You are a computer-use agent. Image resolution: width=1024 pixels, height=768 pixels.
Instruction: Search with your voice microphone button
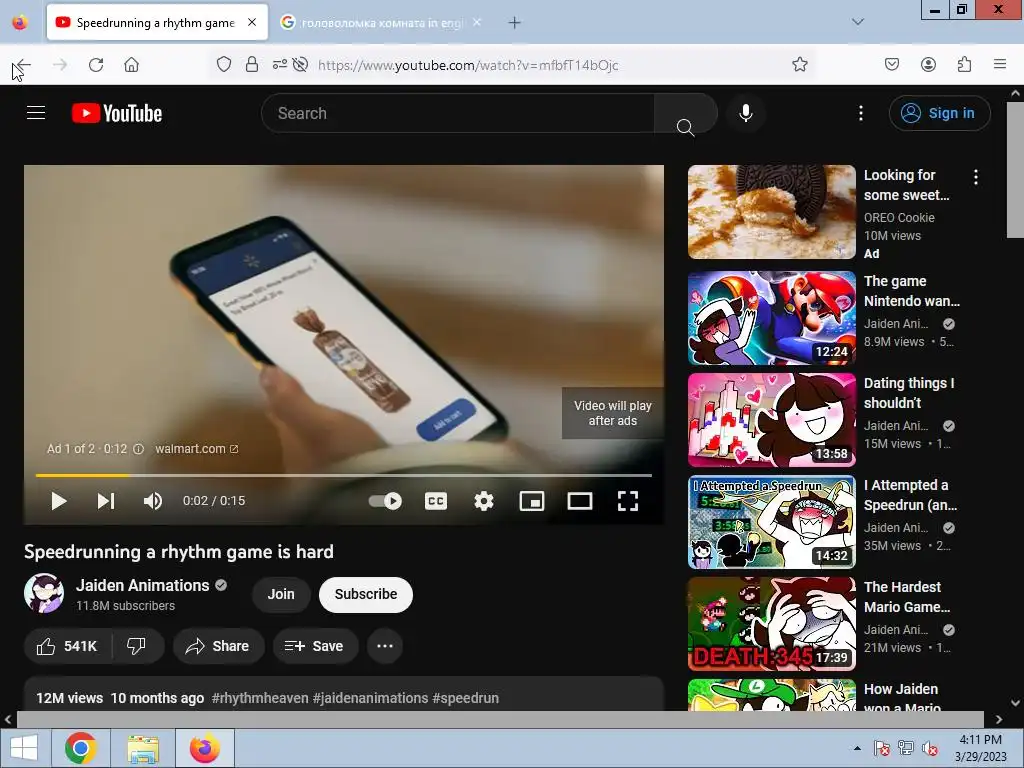745,113
